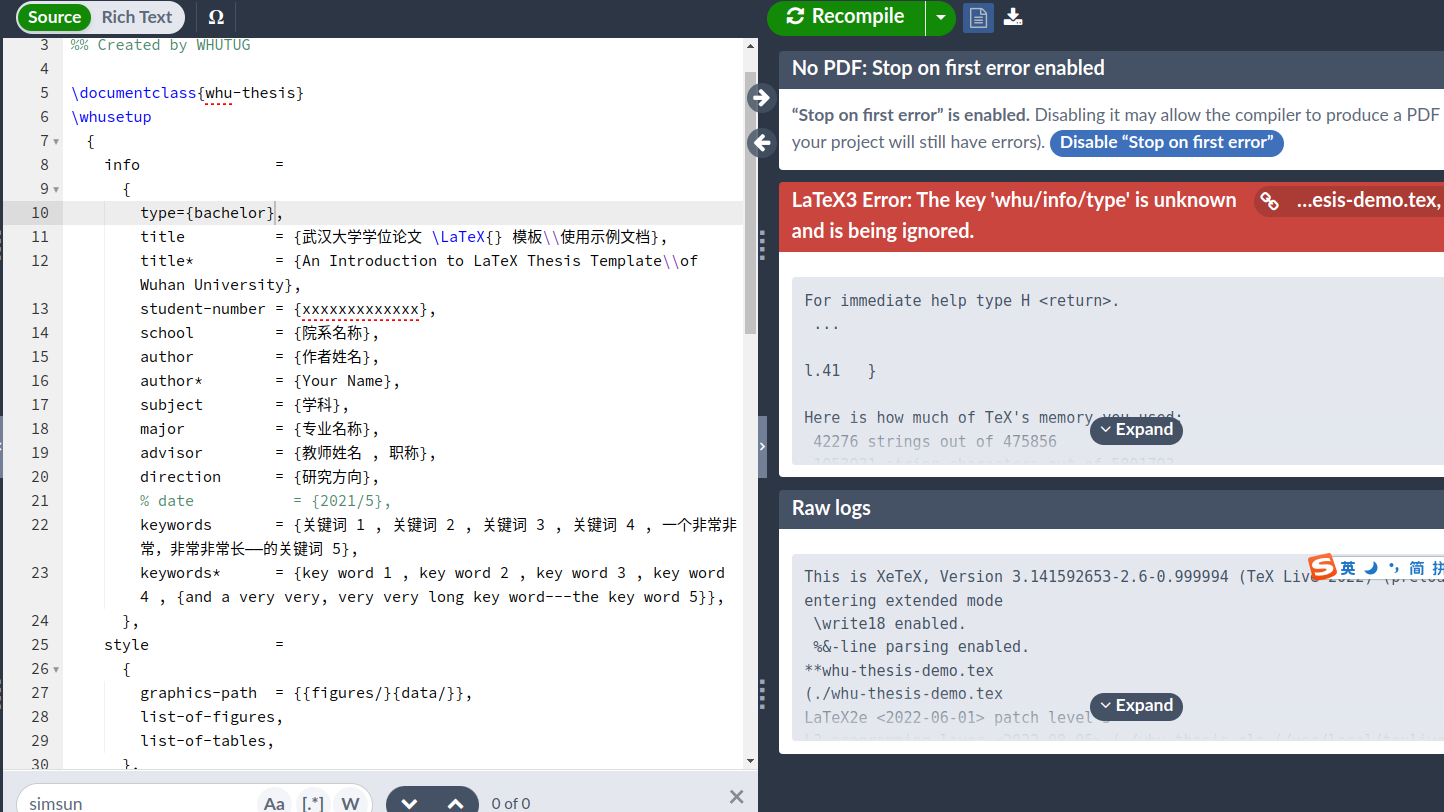Jump to previous search match
This screenshot has width=1444, height=812.
coord(457,802)
